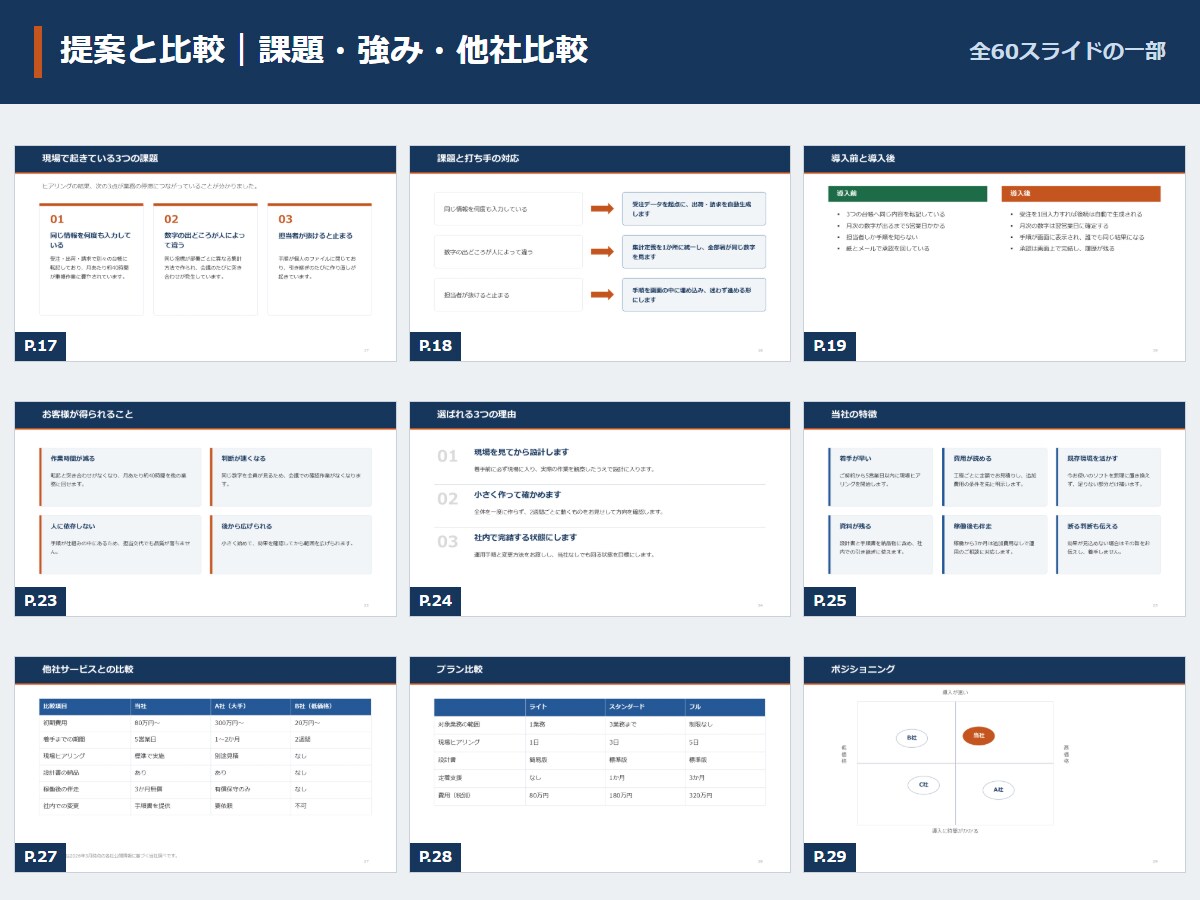
Task: Click the 03 card 担当者が抜けると止まる
Action: (x=319, y=259)
